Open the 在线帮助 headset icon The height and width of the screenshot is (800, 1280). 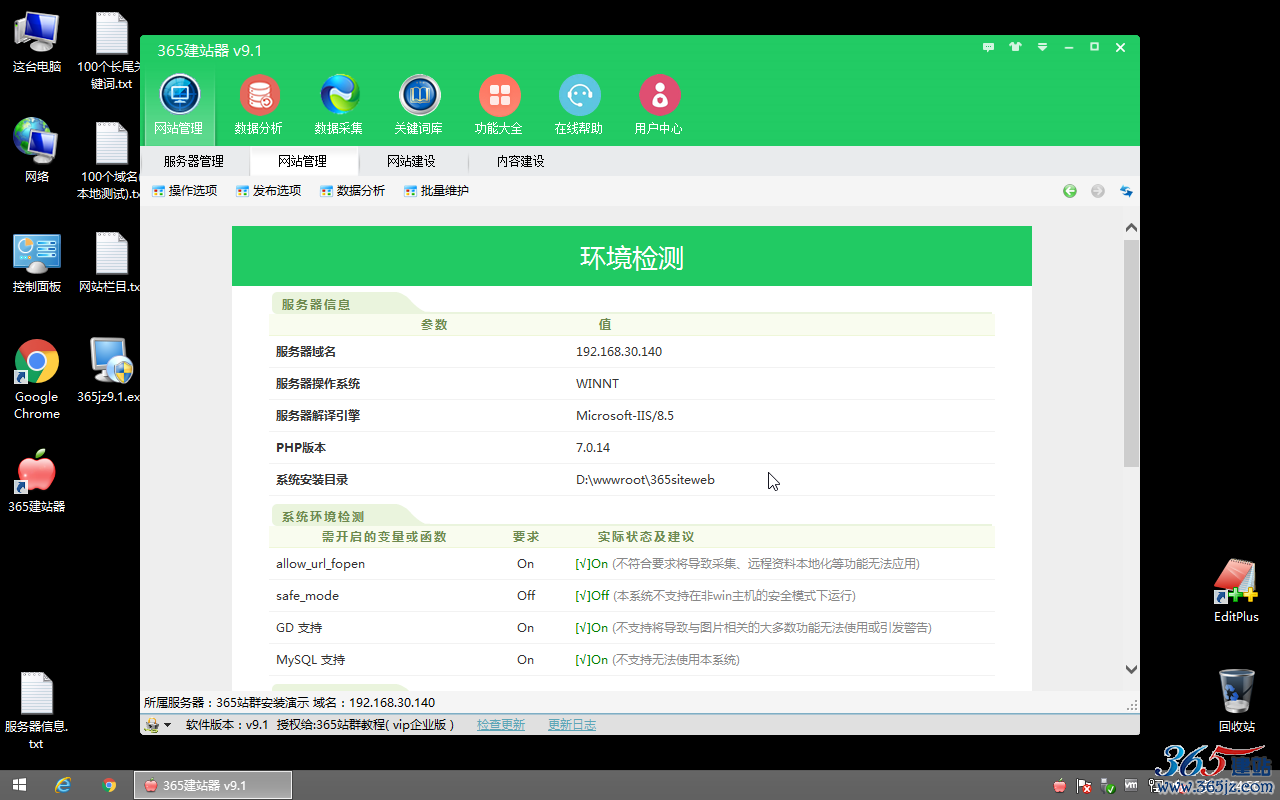pyautogui.click(x=579, y=104)
